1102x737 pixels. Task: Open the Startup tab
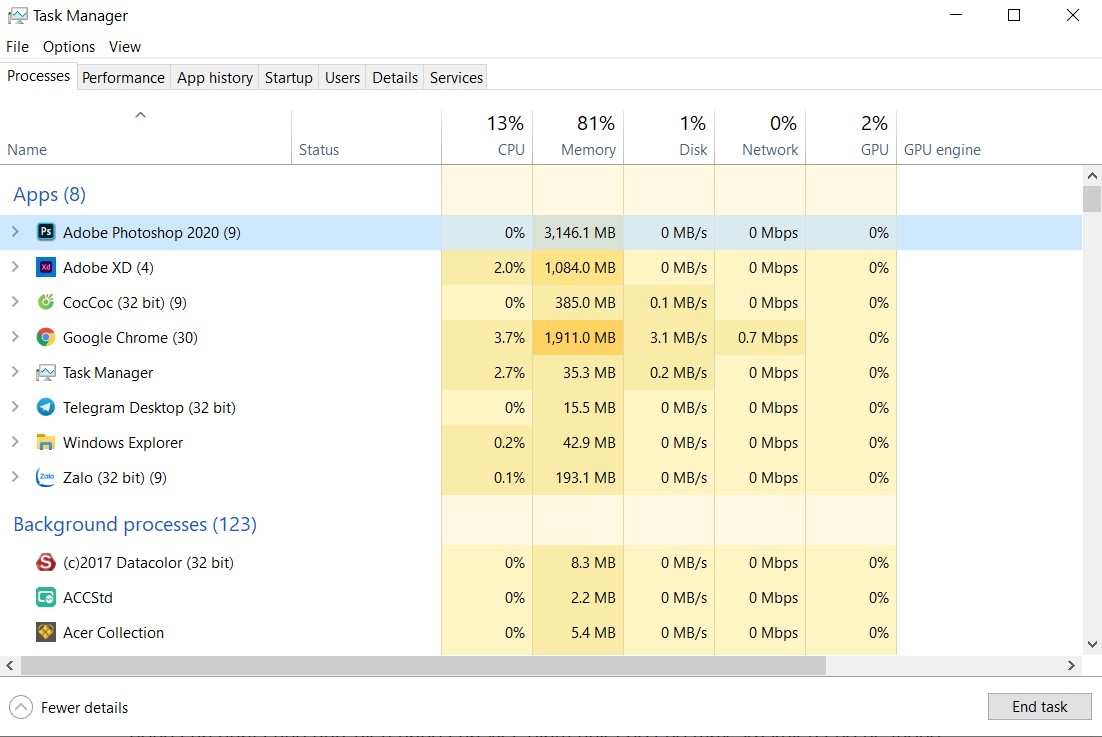tap(288, 78)
